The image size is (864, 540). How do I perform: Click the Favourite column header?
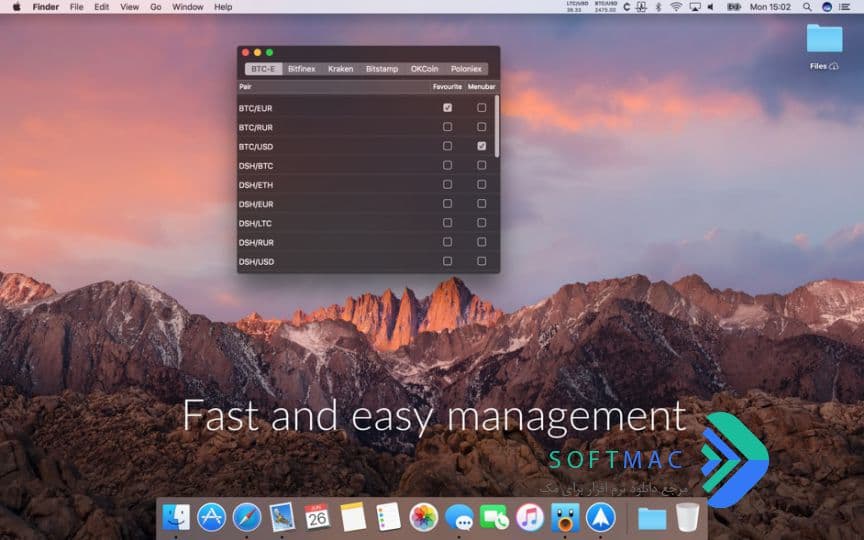point(447,87)
